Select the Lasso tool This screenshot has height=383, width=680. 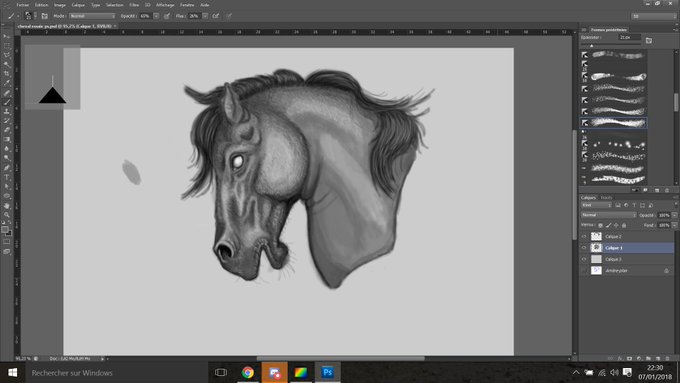pyautogui.click(x=7, y=55)
